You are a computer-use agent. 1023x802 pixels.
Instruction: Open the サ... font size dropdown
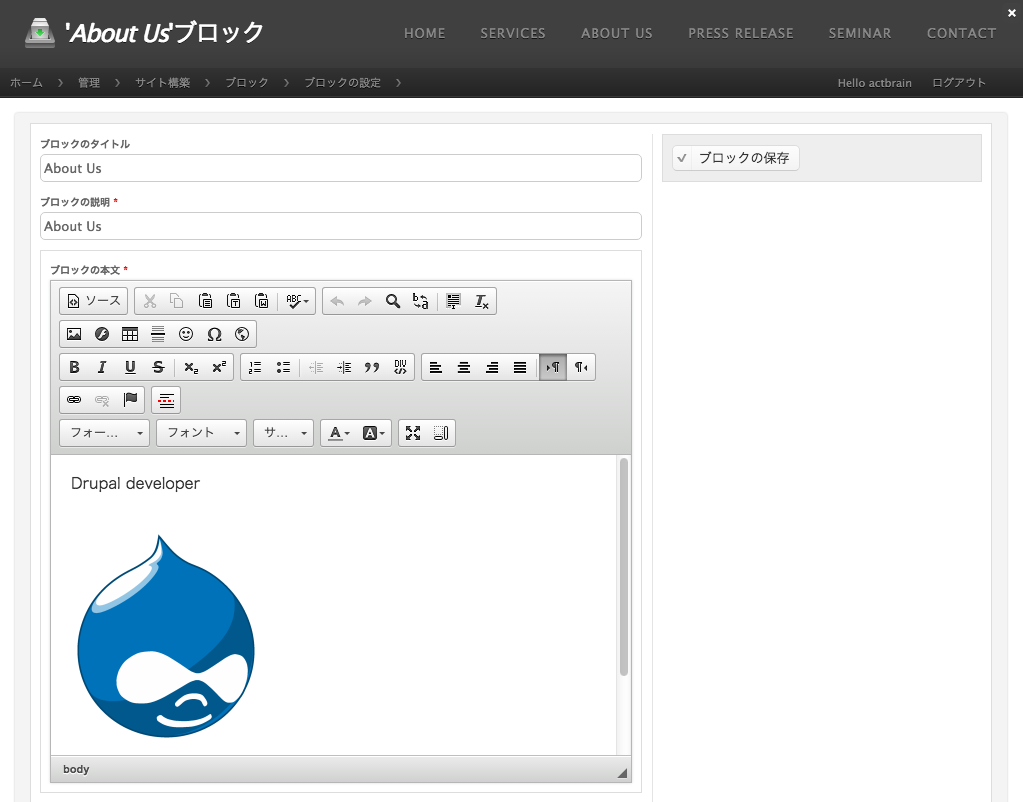click(284, 433)
